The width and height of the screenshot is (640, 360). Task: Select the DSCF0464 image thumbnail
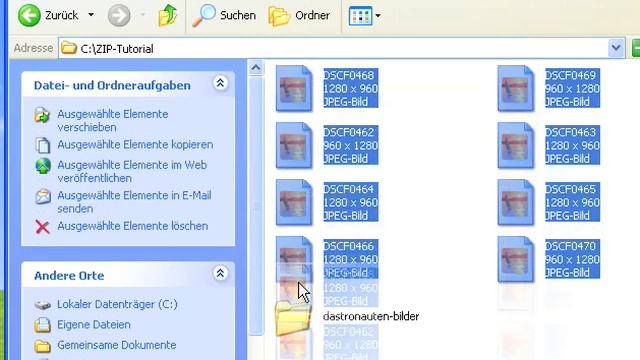(294, 203)
